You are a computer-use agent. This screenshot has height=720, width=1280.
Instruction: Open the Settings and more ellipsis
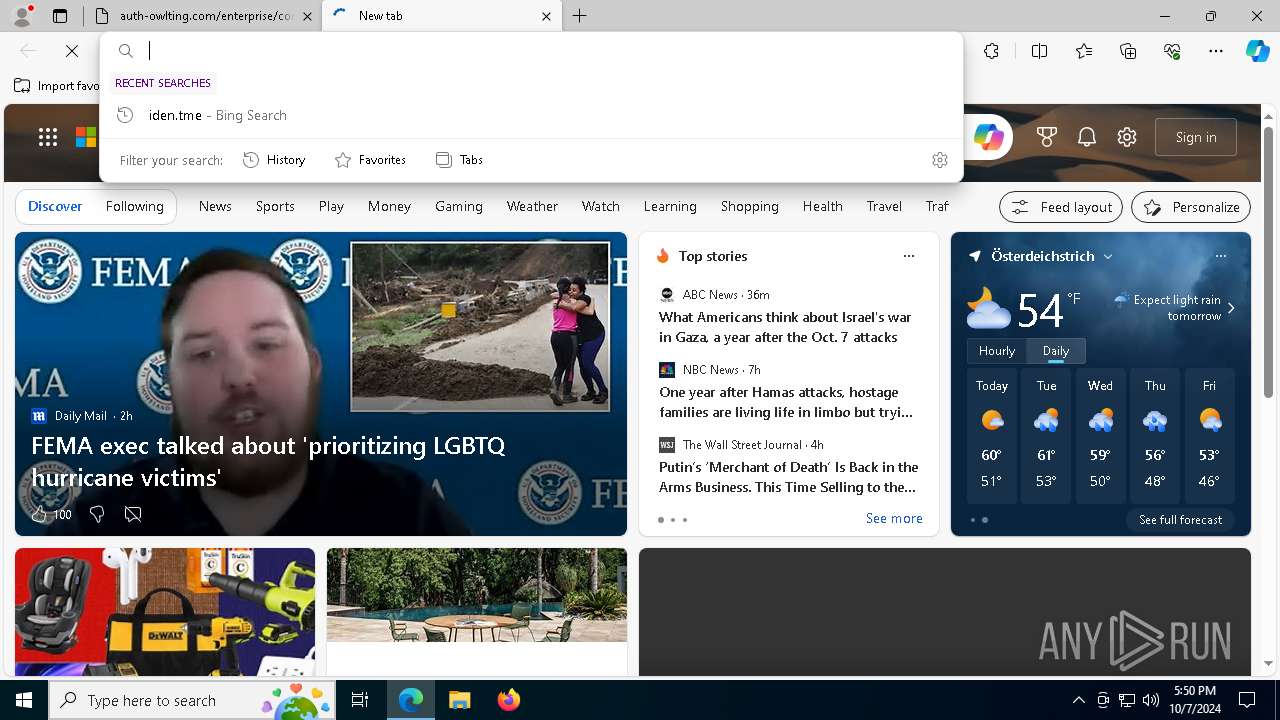point(1216,51)
